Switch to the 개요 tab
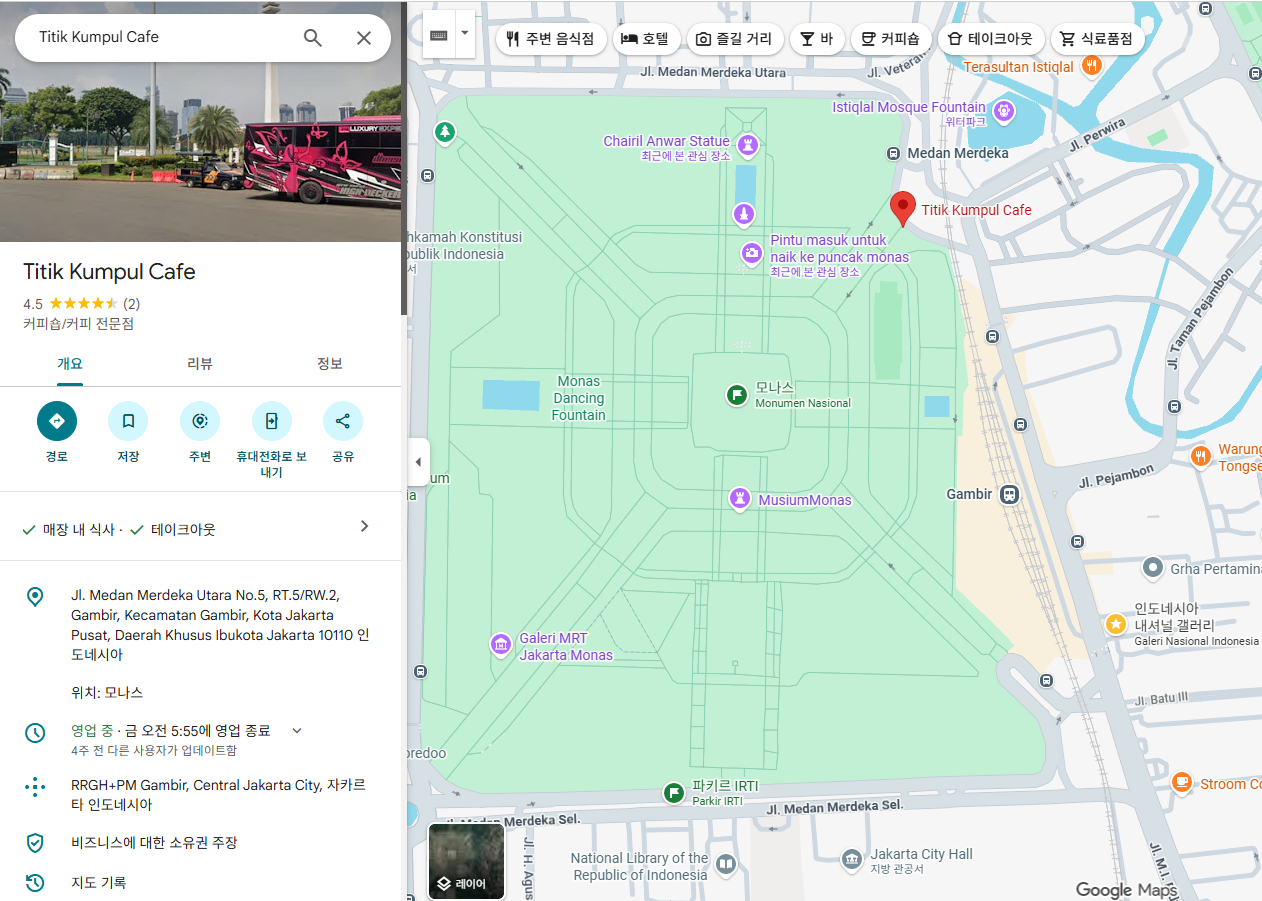The height and width of the screenshot is (901, 1262). pyautogui.click(x=70, y=364)
